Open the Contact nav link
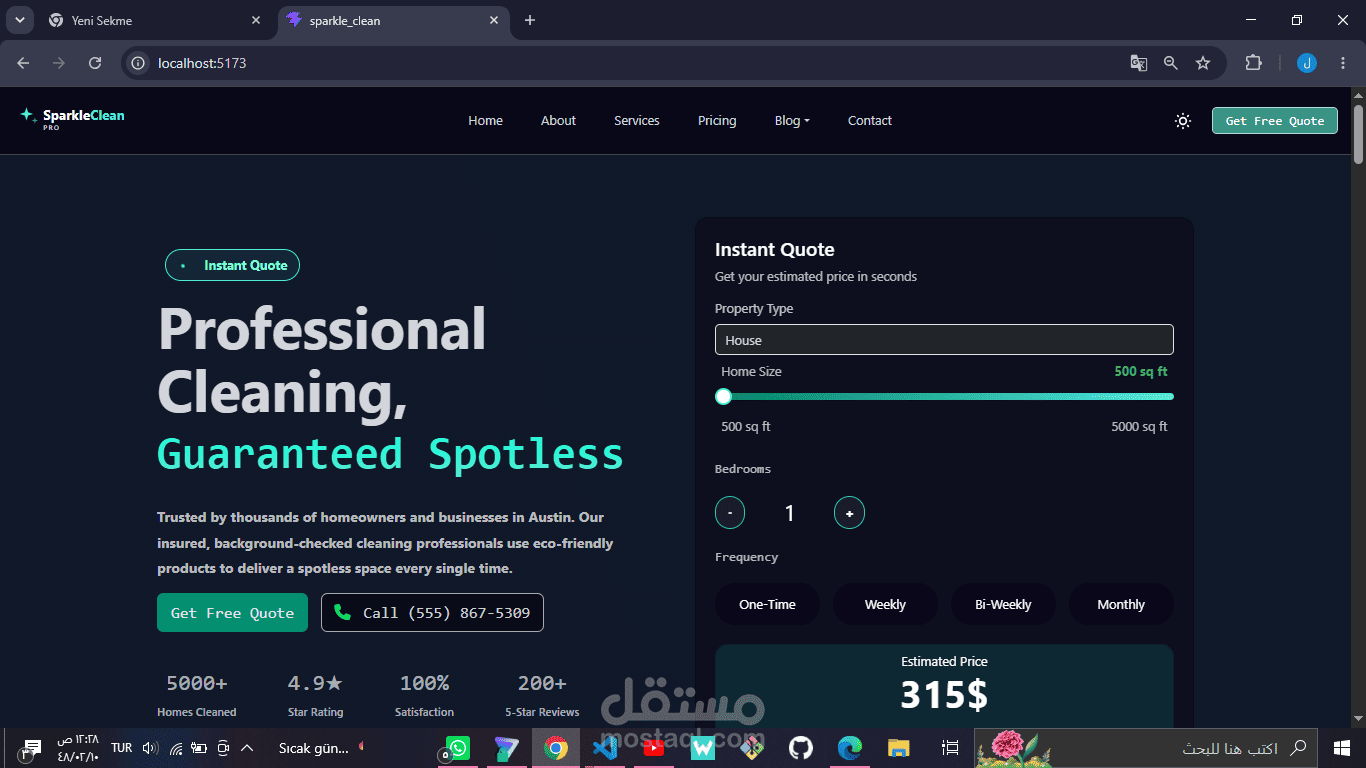Image resolution: width=1366 pixels, height=768 pixels. click(869, 121)
